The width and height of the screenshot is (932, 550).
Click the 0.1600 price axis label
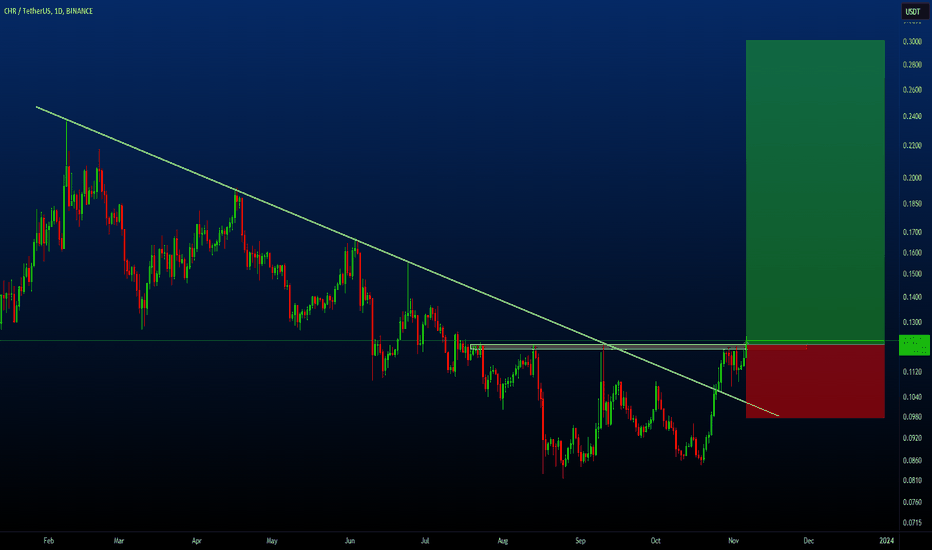912,253
